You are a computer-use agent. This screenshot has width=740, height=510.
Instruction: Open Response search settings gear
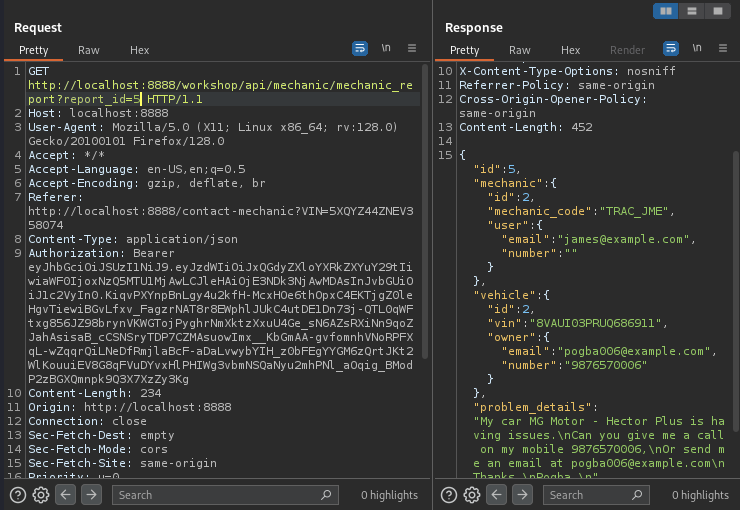pos(471,495)
